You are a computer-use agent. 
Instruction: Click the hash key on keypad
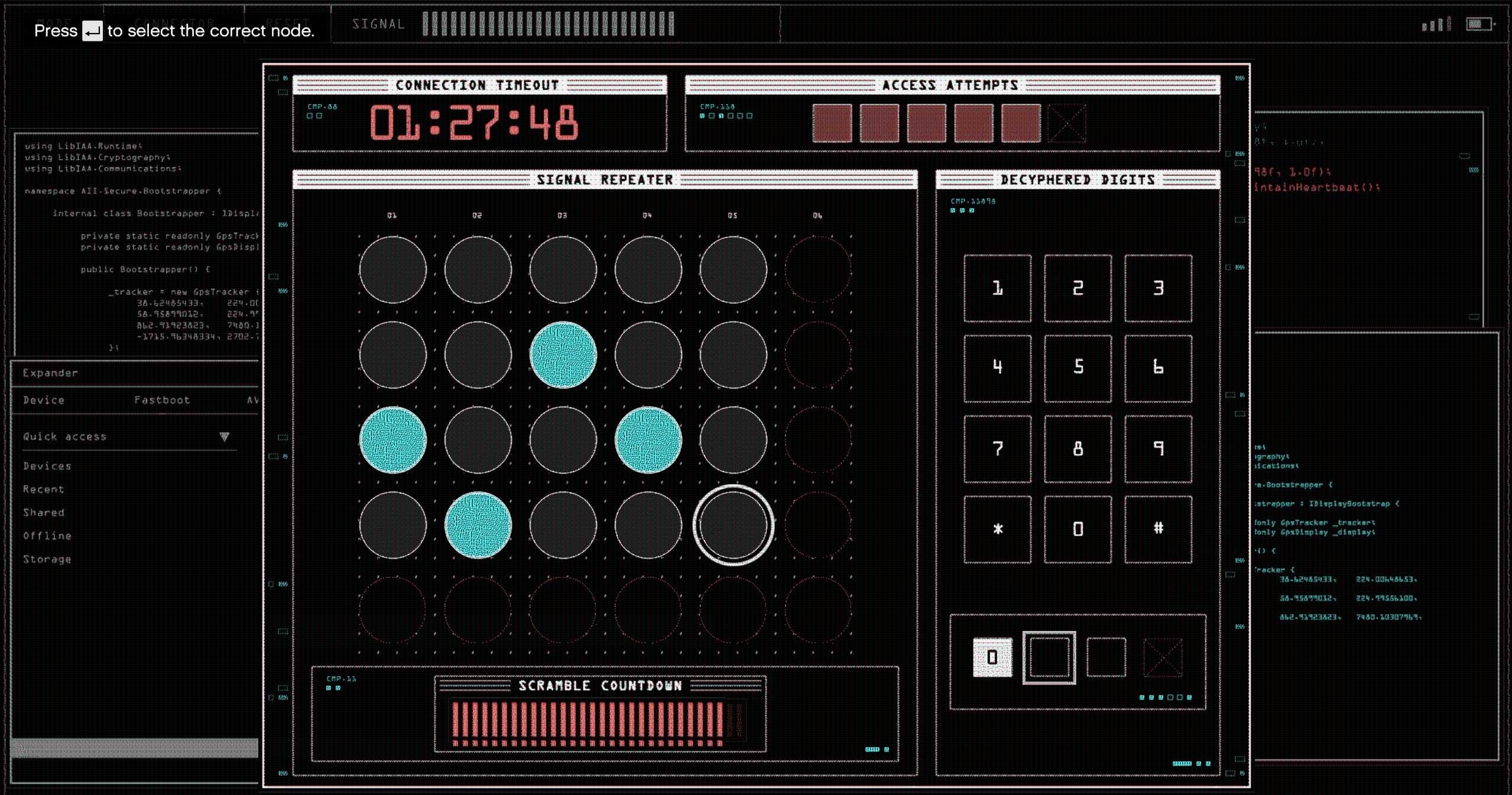click(1158, 529)
